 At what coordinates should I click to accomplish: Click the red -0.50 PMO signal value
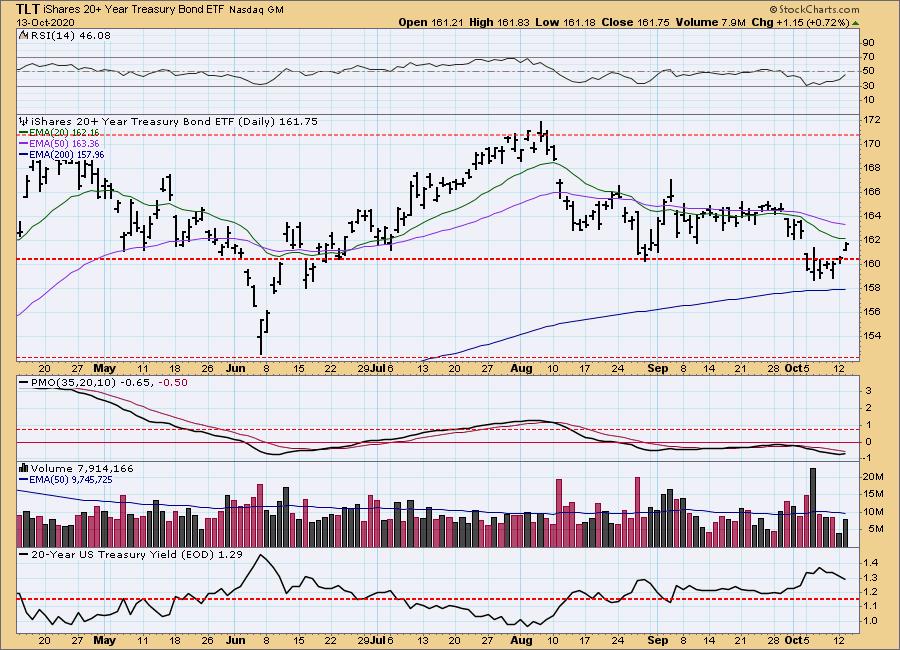[172, 382]
